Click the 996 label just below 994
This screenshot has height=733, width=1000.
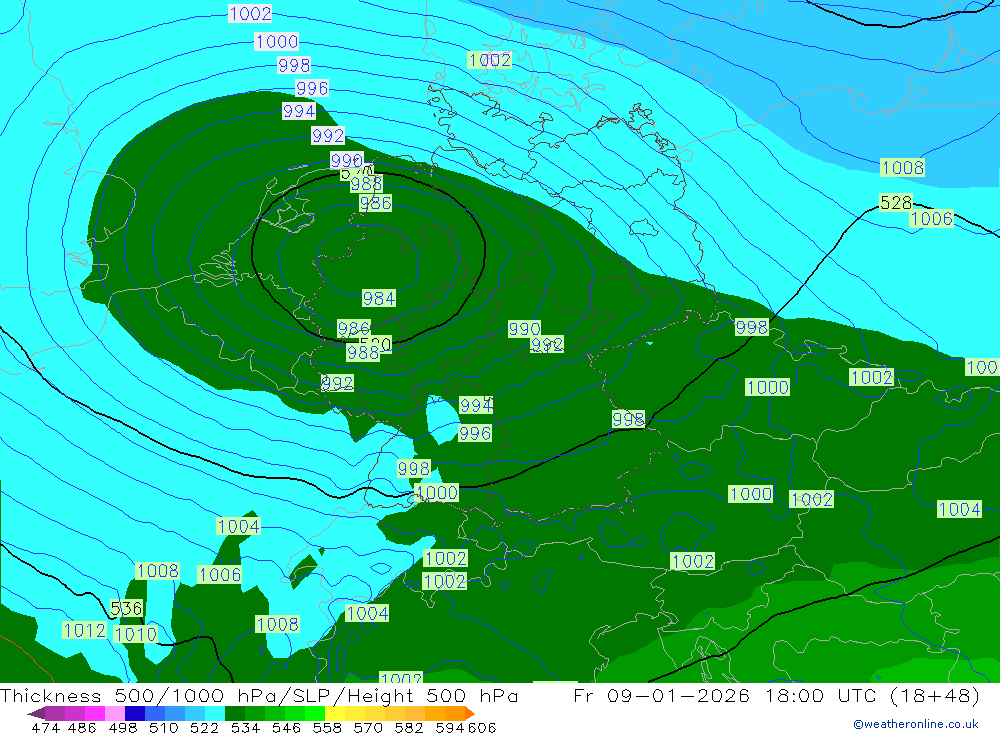pyautogui.click(x=475, y=433)
